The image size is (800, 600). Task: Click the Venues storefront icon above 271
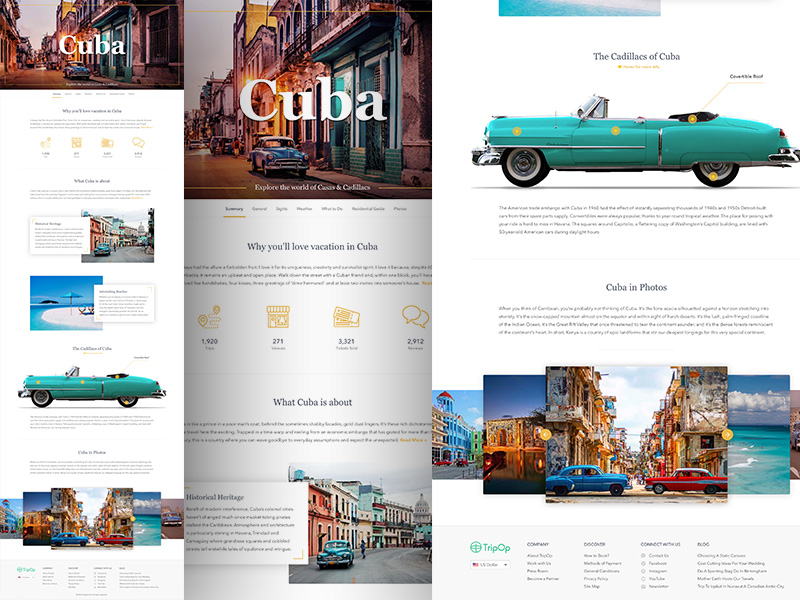[x=278, y=317]
